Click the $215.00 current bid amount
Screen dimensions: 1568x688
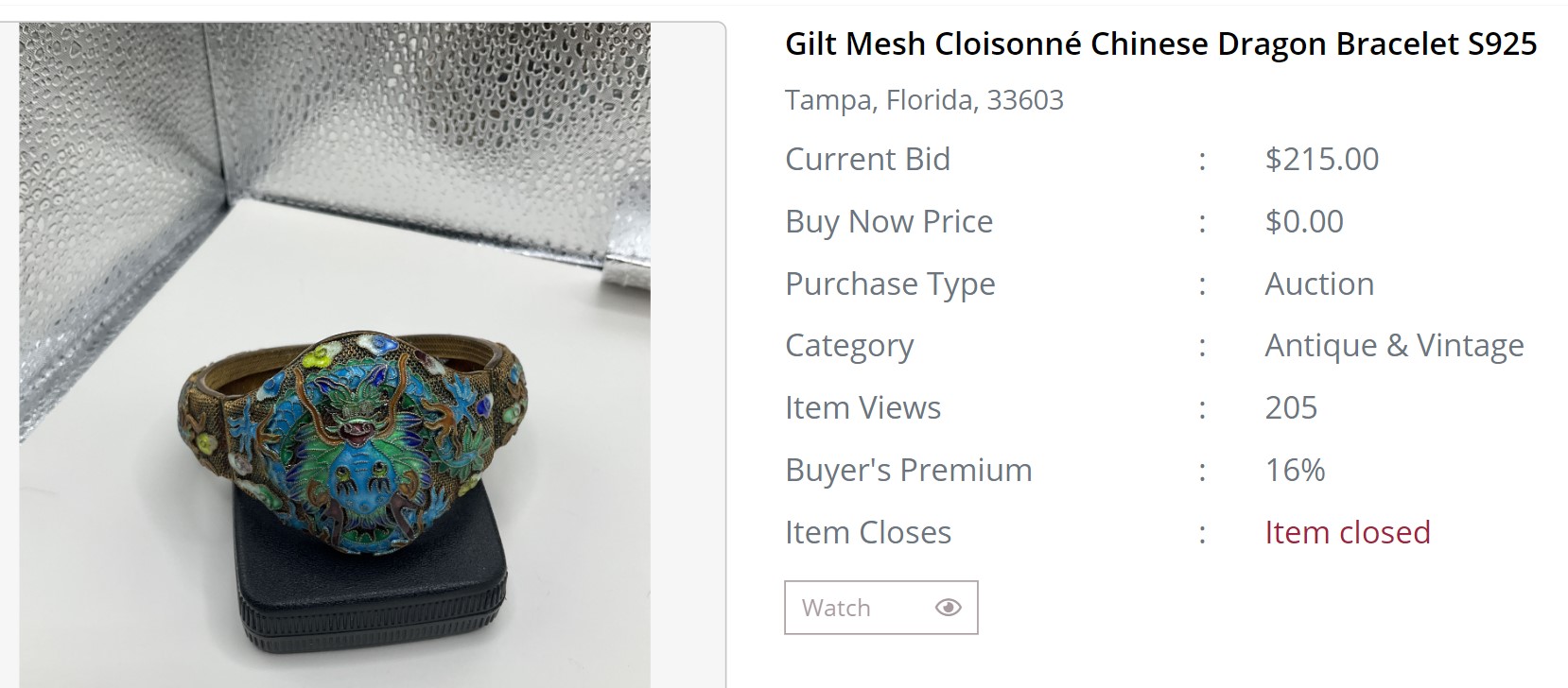pos(1321,159)
